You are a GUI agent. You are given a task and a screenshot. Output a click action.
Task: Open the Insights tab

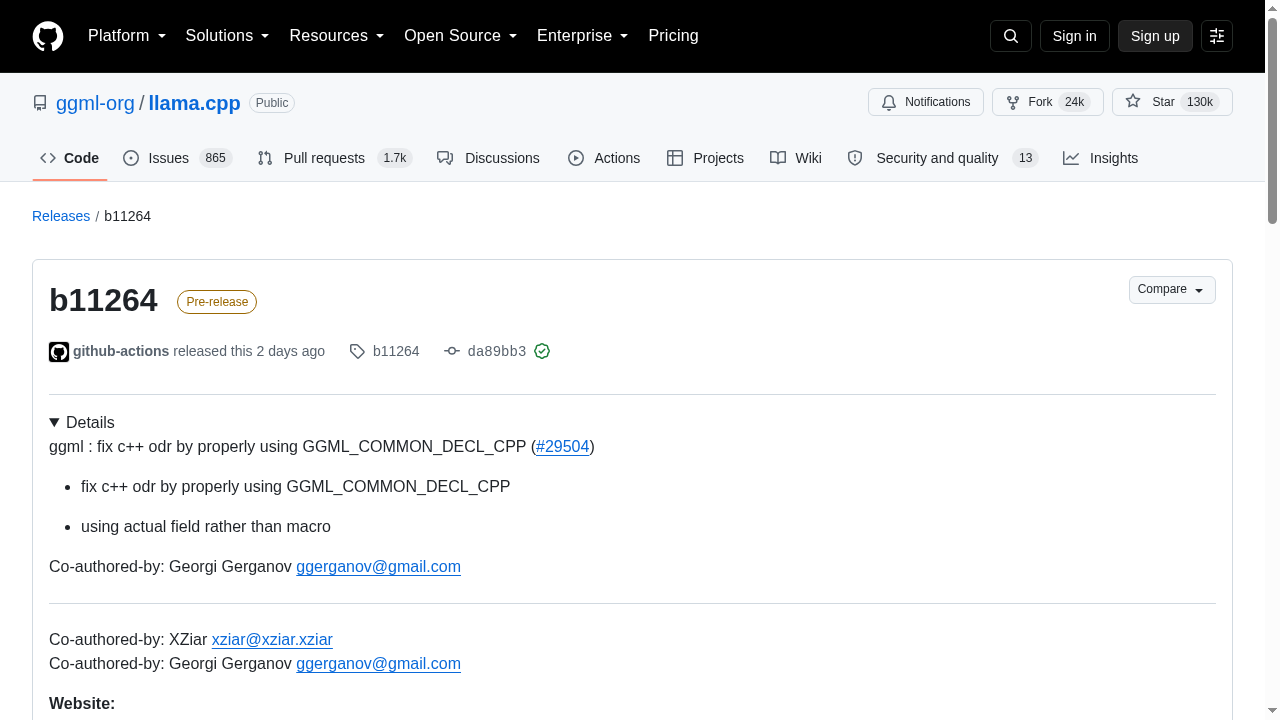1100,158
